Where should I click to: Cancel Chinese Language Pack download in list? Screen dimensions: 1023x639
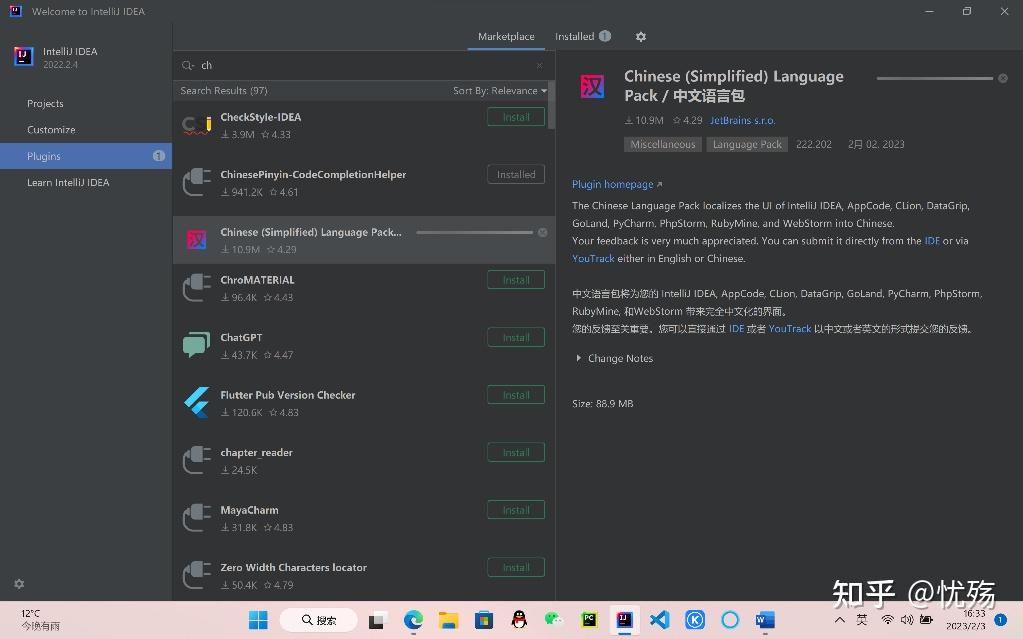coord(542,232)
